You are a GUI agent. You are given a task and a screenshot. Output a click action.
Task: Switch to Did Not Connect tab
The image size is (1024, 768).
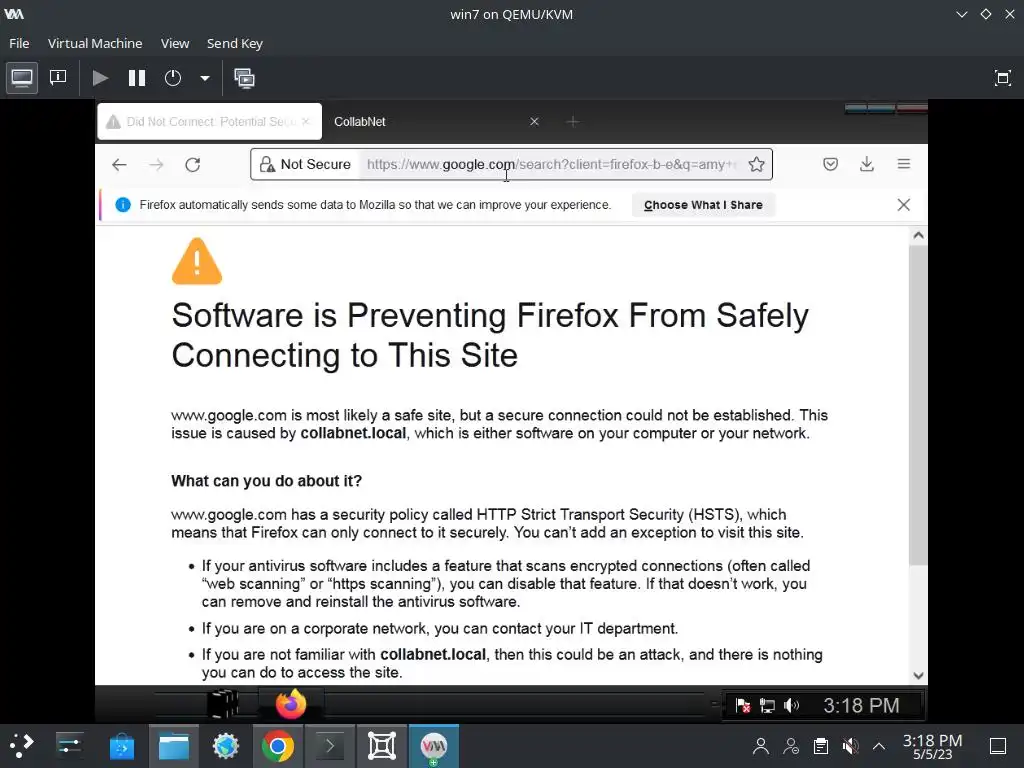pyautogui.click(x=210, y=121)
